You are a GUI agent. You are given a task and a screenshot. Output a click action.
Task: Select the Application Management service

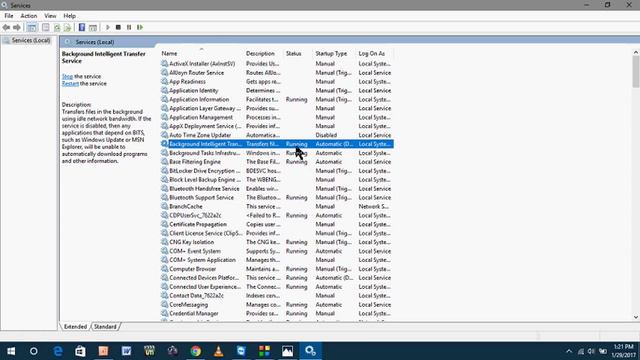(277, 117)
